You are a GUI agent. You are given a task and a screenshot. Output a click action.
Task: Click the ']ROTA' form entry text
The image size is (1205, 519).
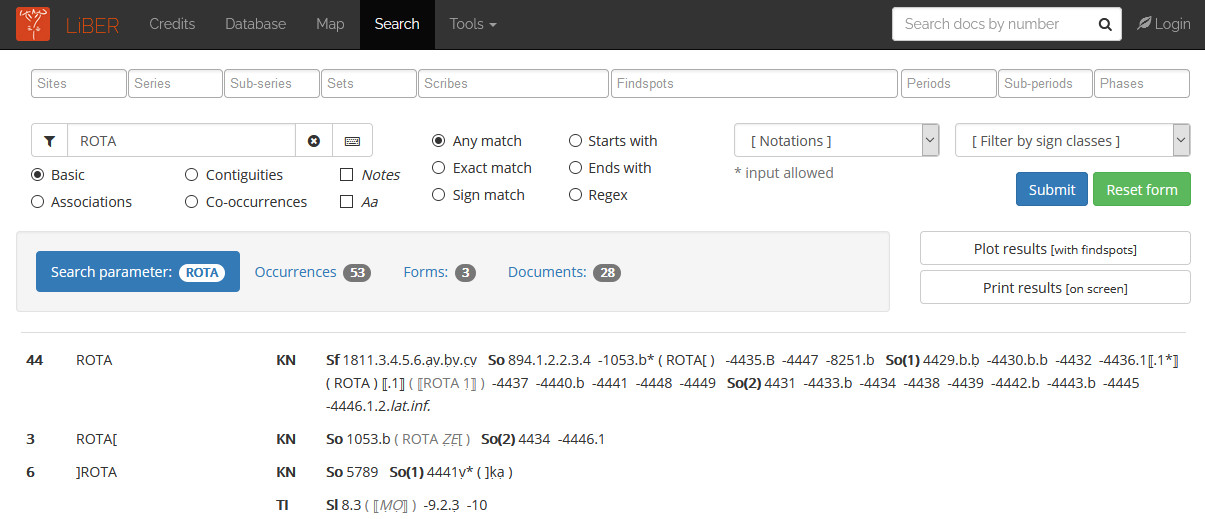click(97, 472)
